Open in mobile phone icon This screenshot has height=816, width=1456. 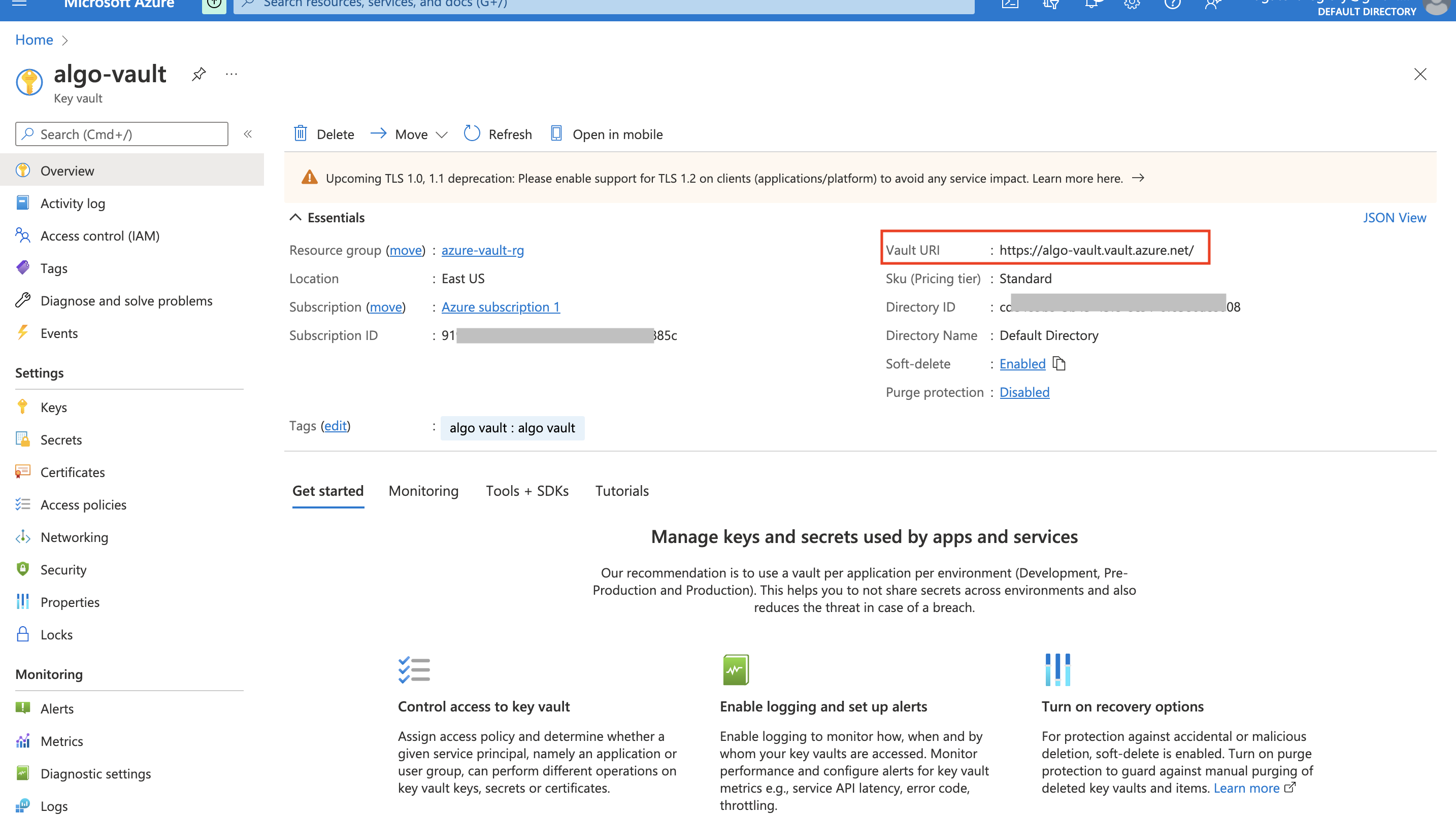[556, 134]
